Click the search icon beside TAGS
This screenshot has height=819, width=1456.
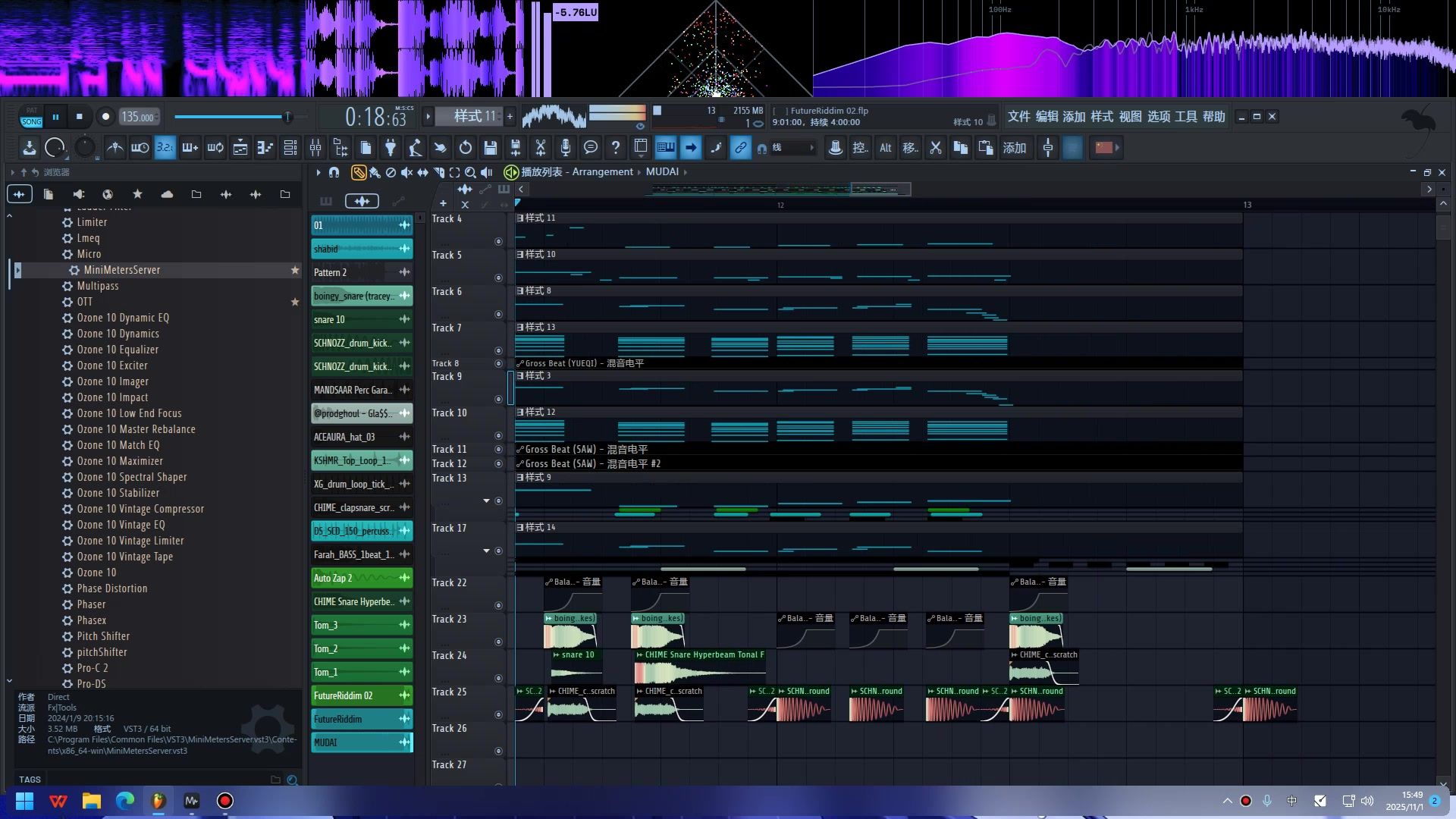(292, 780)
